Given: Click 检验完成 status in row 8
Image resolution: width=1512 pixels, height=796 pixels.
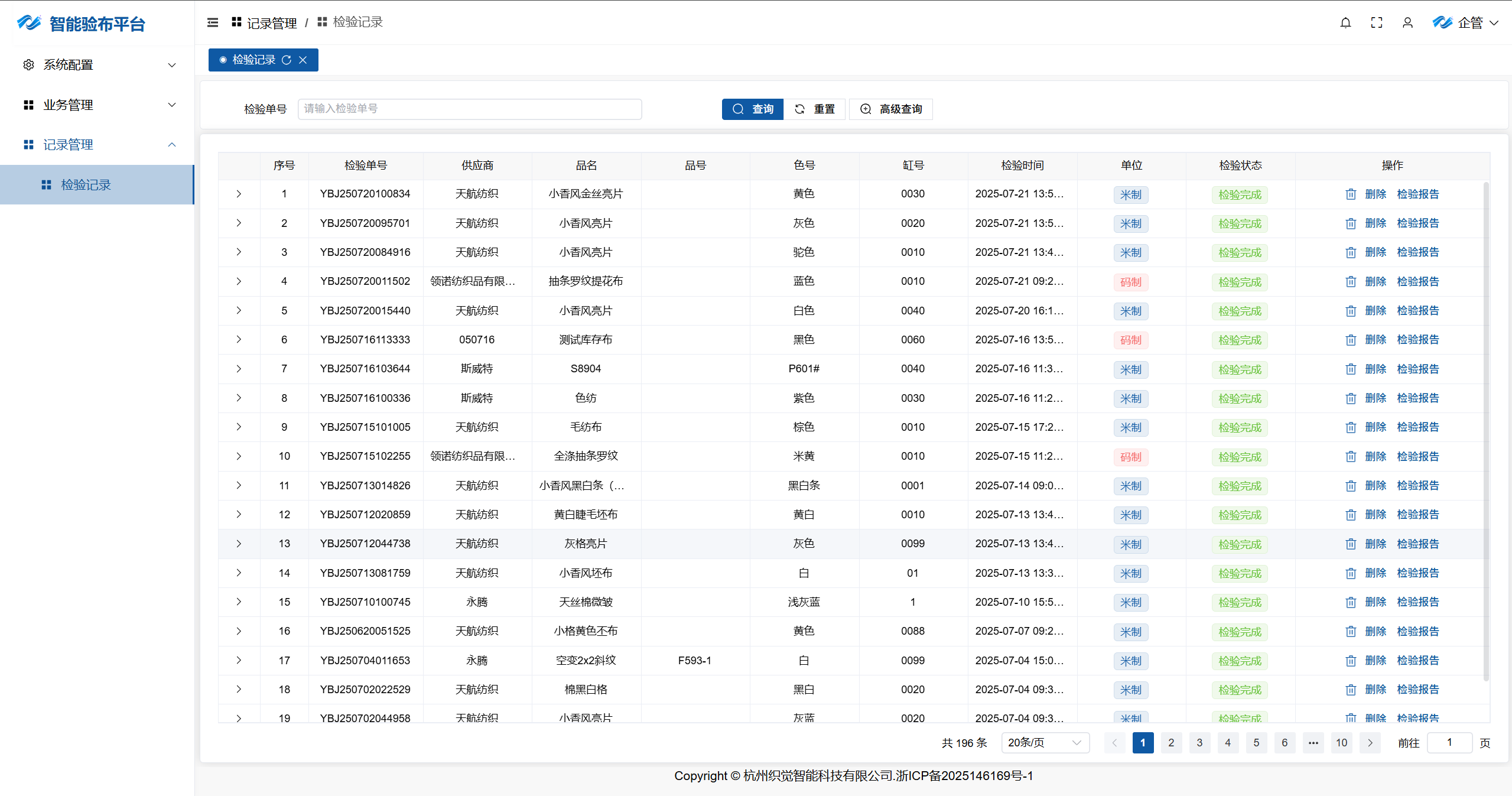Looking at the screenshot, I should (x=1240, y=399).
